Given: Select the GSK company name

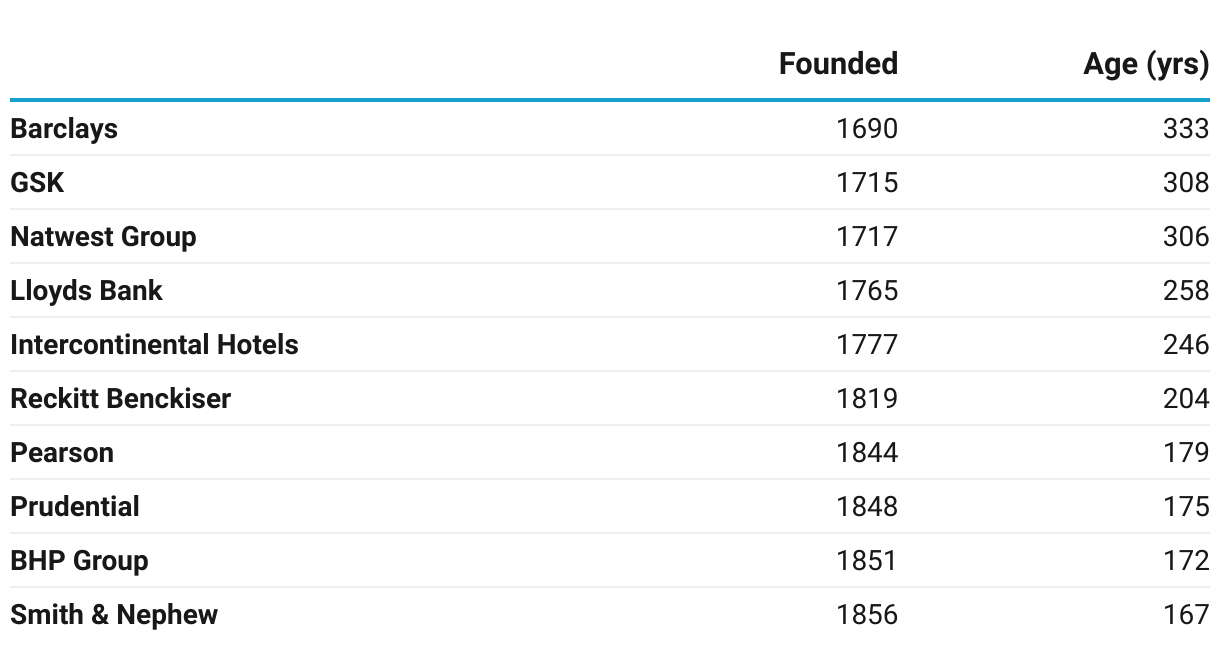Looking at the screenshot, I should [37, 183].
